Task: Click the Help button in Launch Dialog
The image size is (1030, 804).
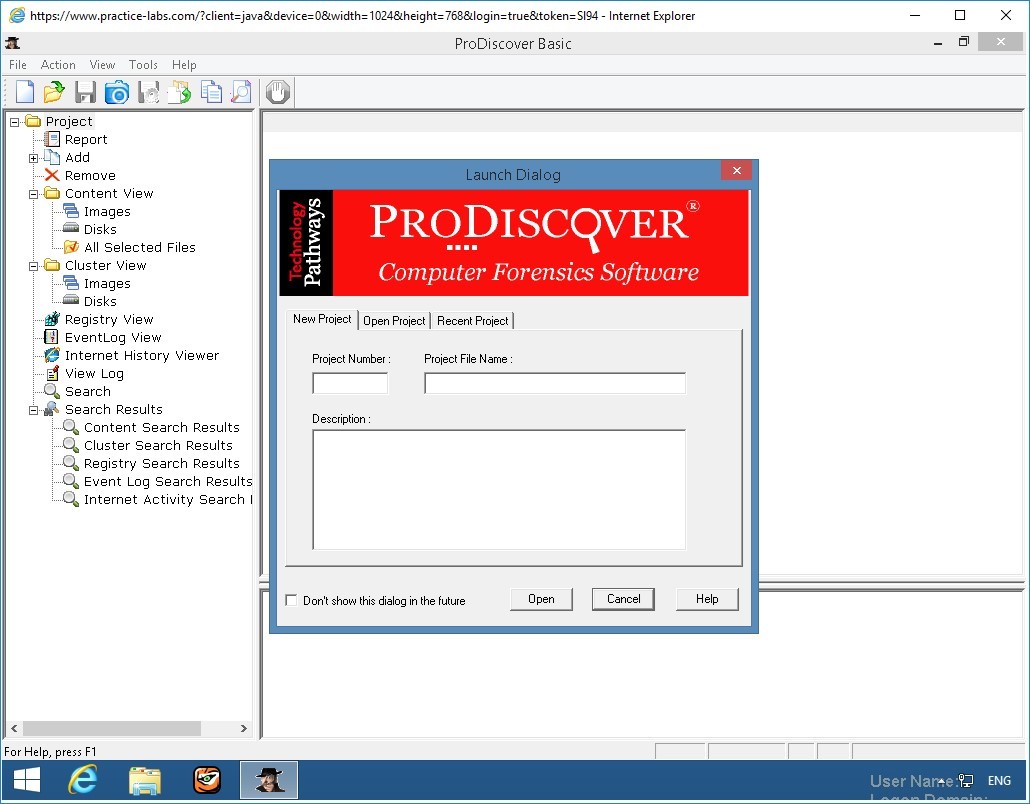Action: 707,599
